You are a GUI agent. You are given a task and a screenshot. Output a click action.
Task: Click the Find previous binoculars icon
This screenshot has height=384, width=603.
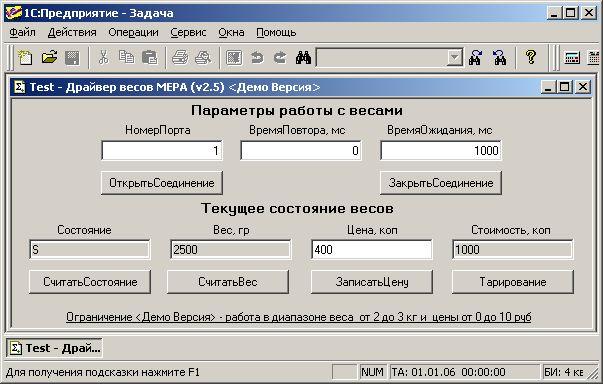click(x=499, y=58)
